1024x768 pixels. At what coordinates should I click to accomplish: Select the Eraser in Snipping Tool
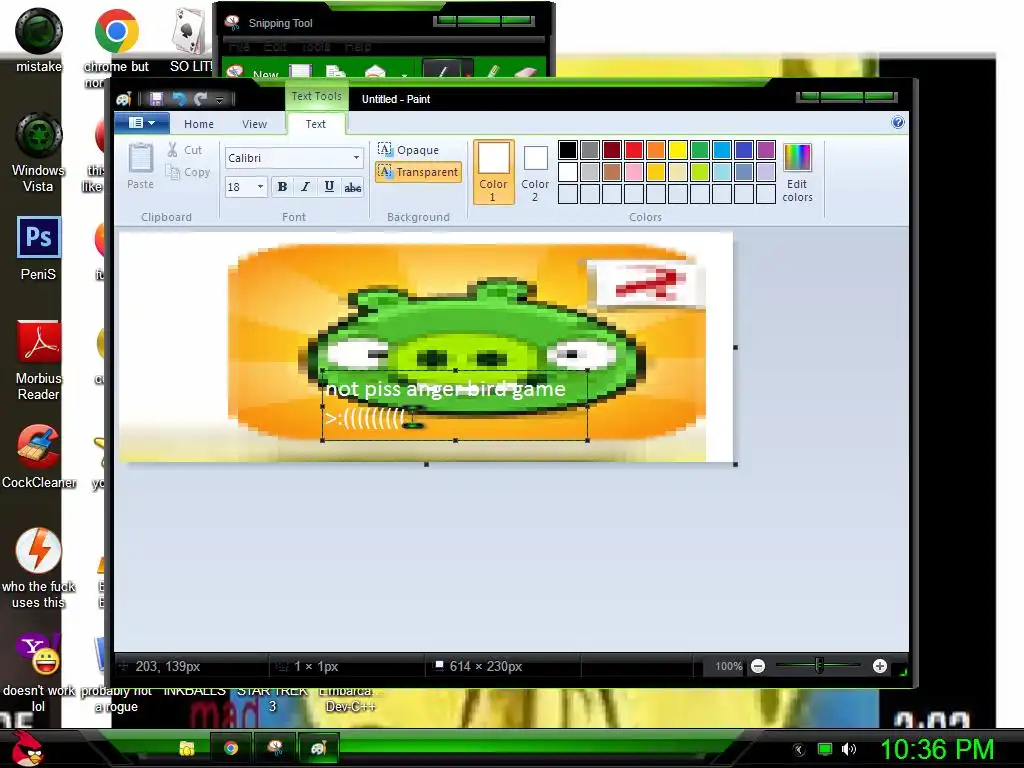(x=526, y=72)
